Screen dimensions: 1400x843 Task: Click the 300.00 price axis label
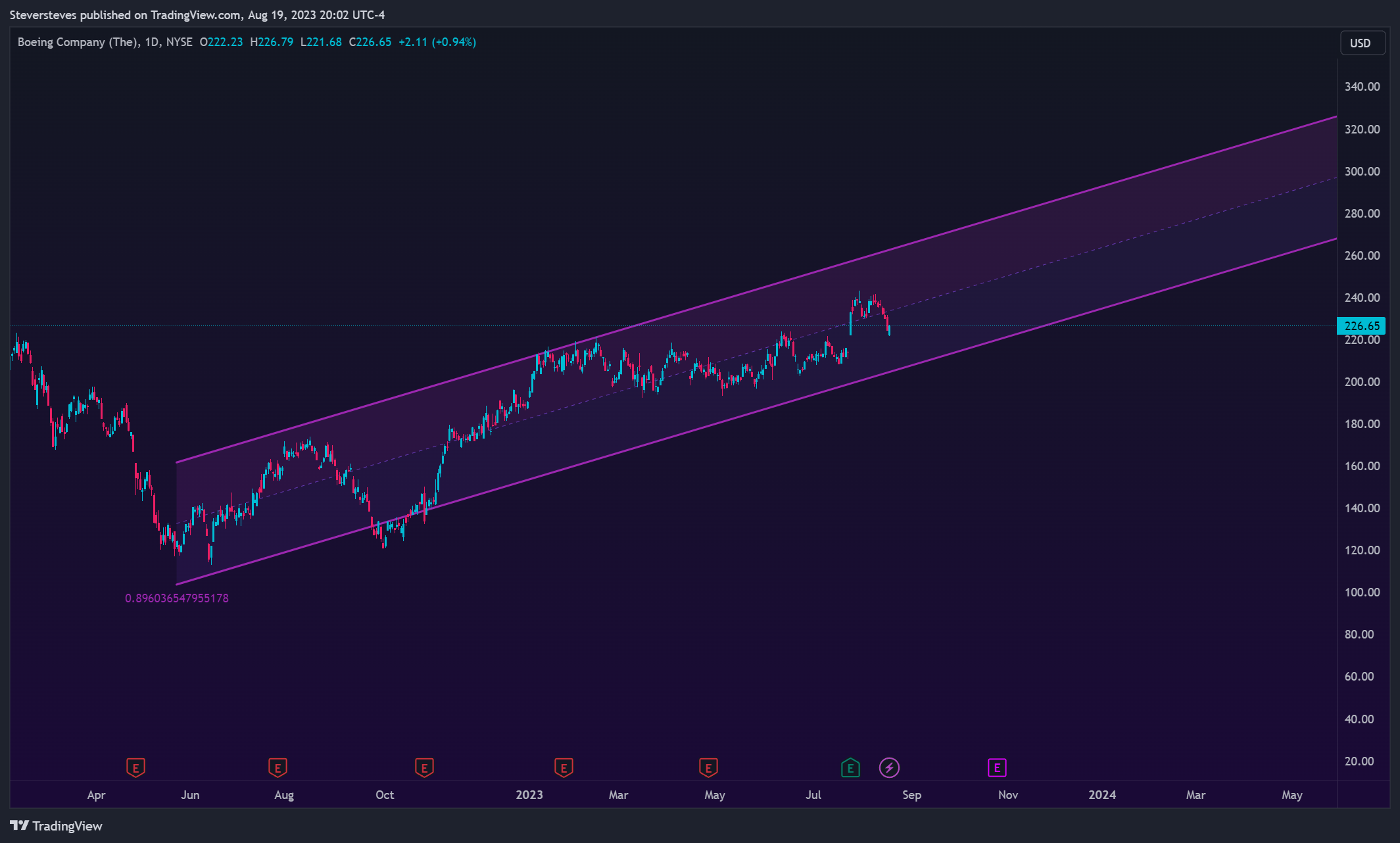tap(1362, 172)
